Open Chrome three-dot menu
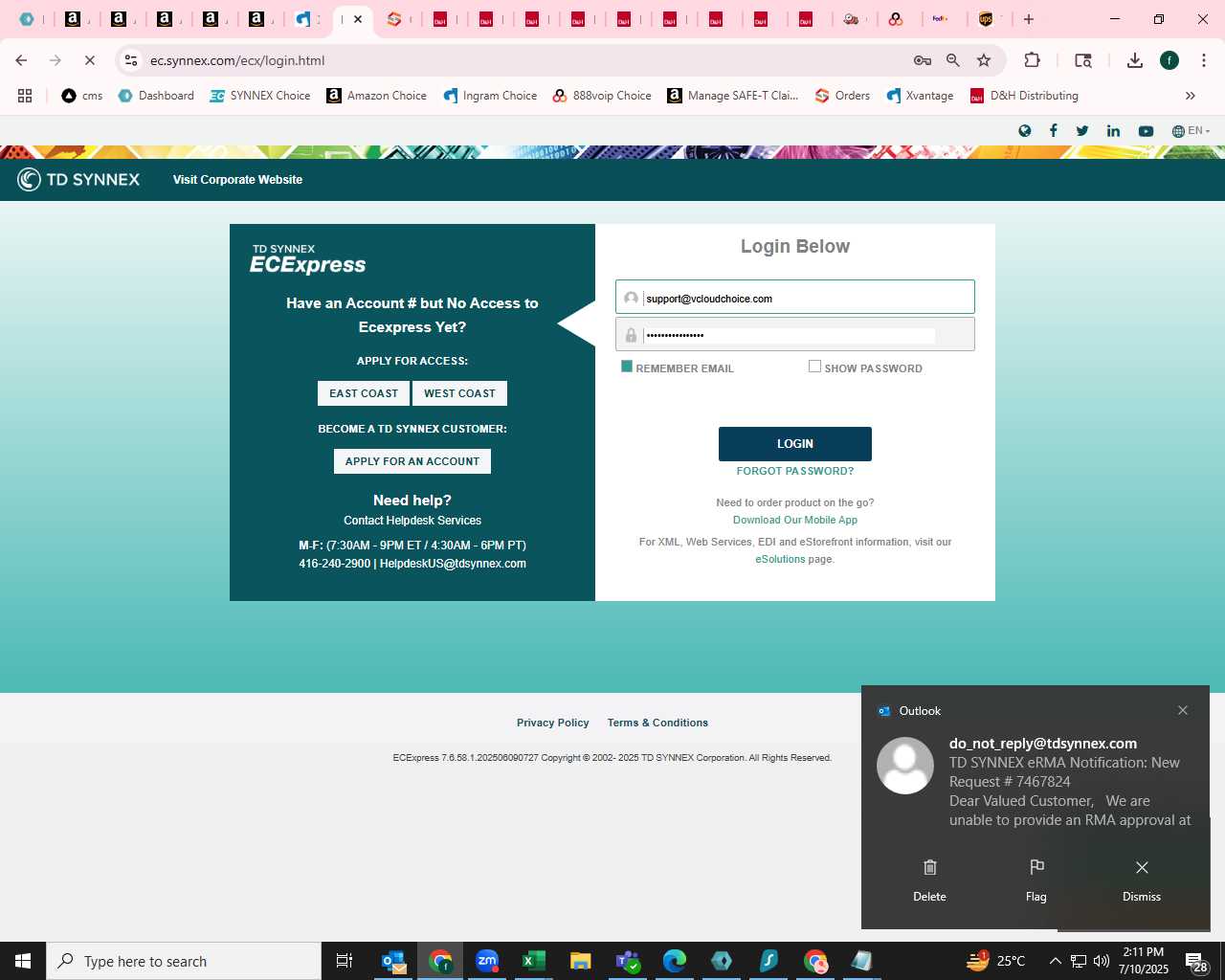The width and height of the screenshot is (1225, 980). [1204, 60]
